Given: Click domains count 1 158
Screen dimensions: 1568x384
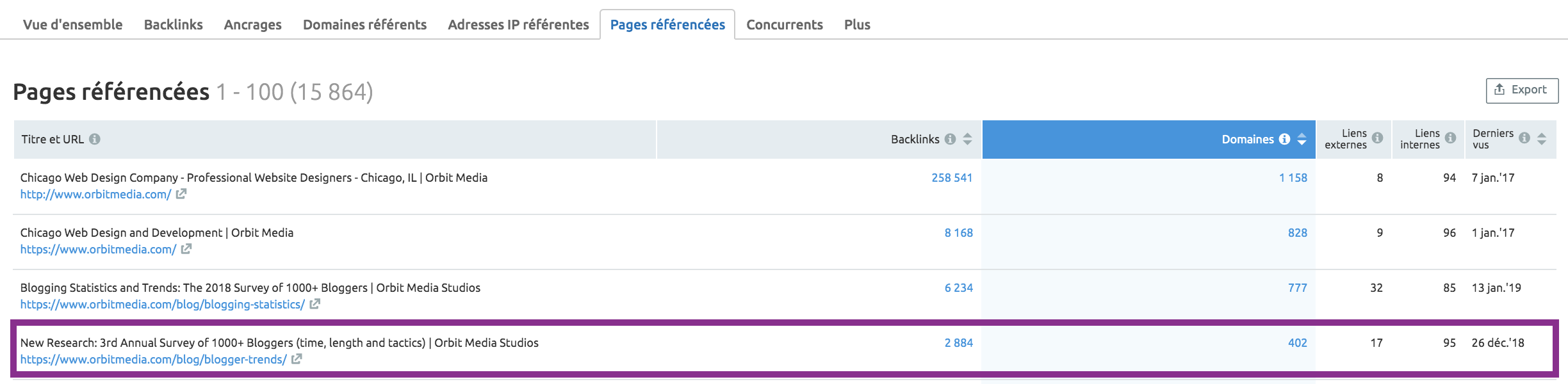Looking at the screenshot, I should coord(1293,178).
